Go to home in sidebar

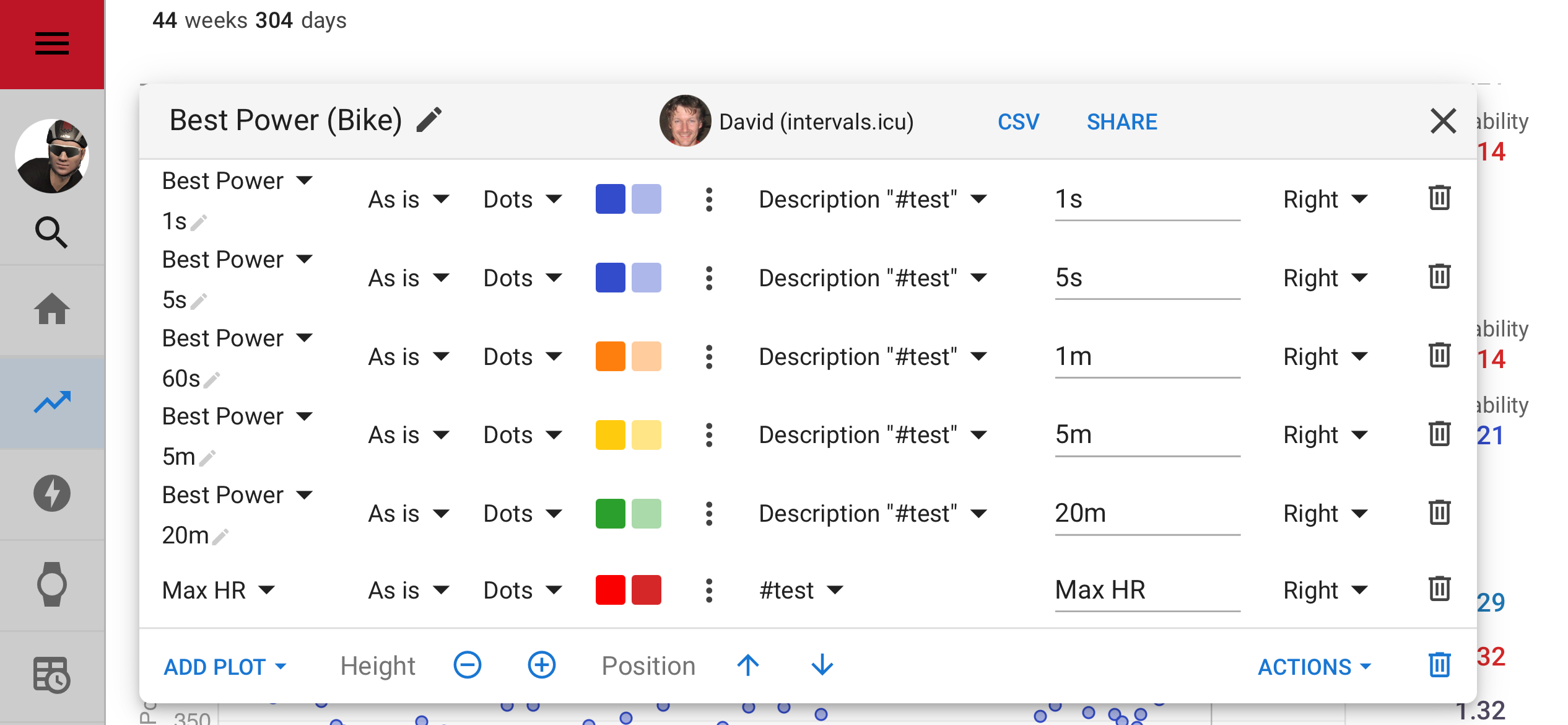51,309
